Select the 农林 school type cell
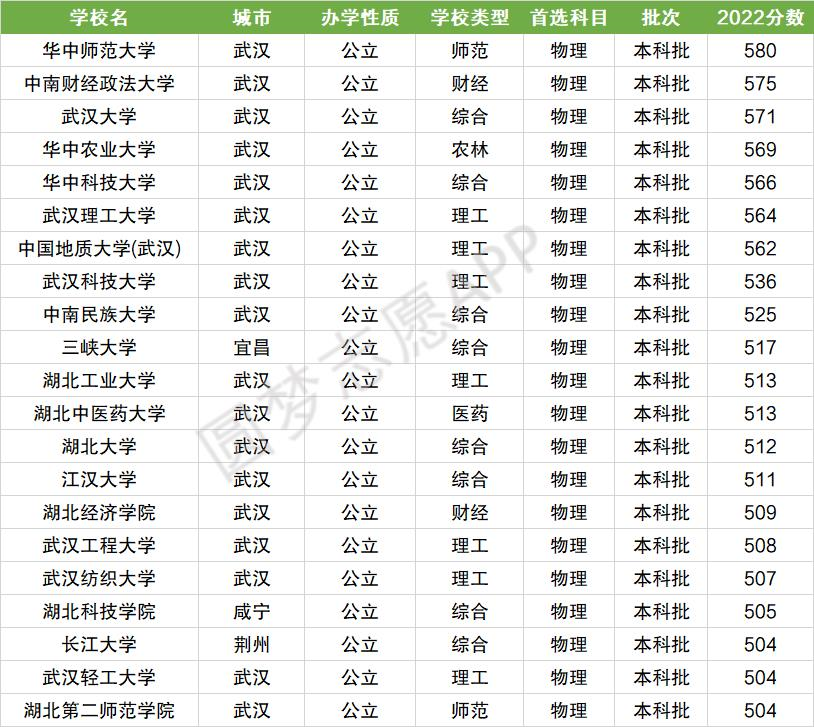The image size is (814, 727). point(469,150)
